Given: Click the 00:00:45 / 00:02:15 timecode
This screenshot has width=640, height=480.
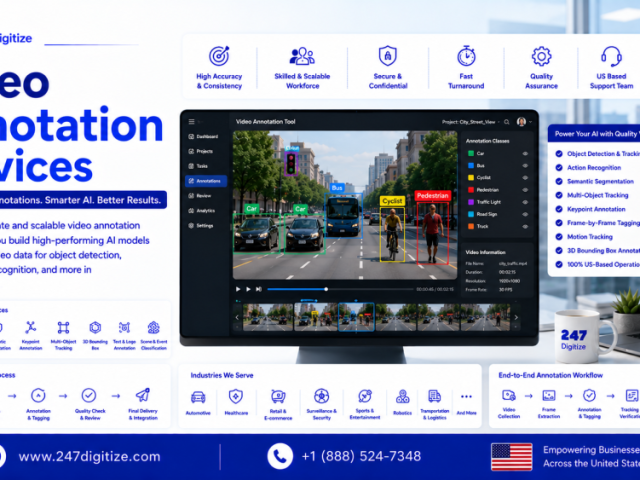Looking at the screenshot, I should 435,289.
